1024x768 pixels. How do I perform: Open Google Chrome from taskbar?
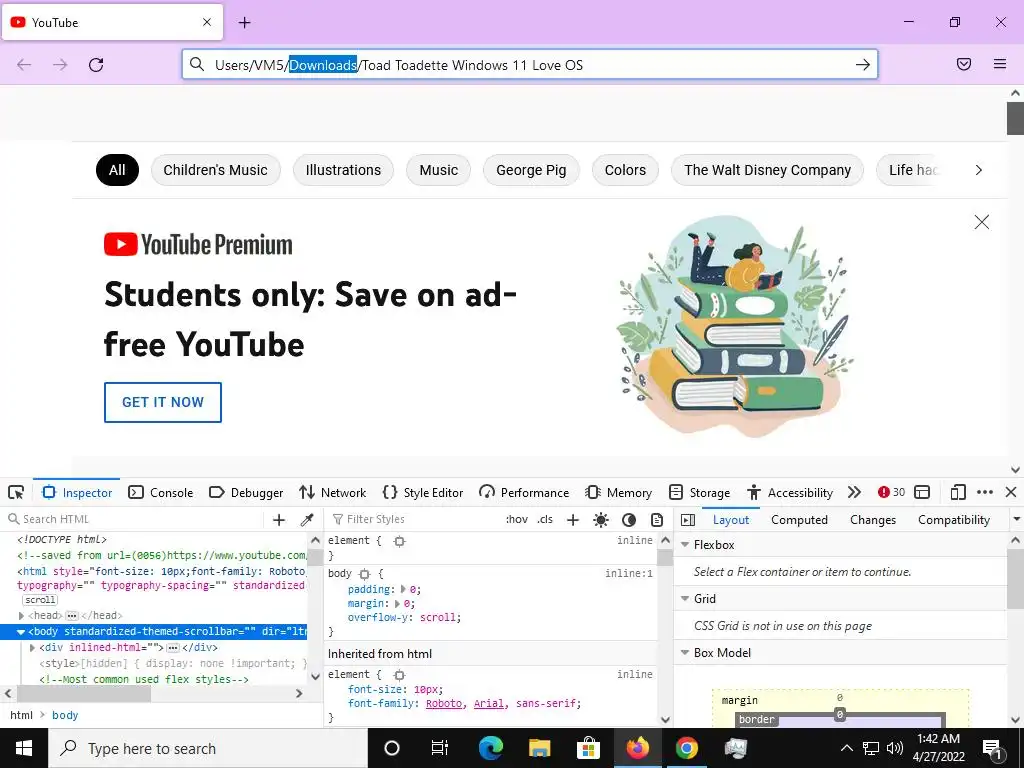click(x=686, y=748)
